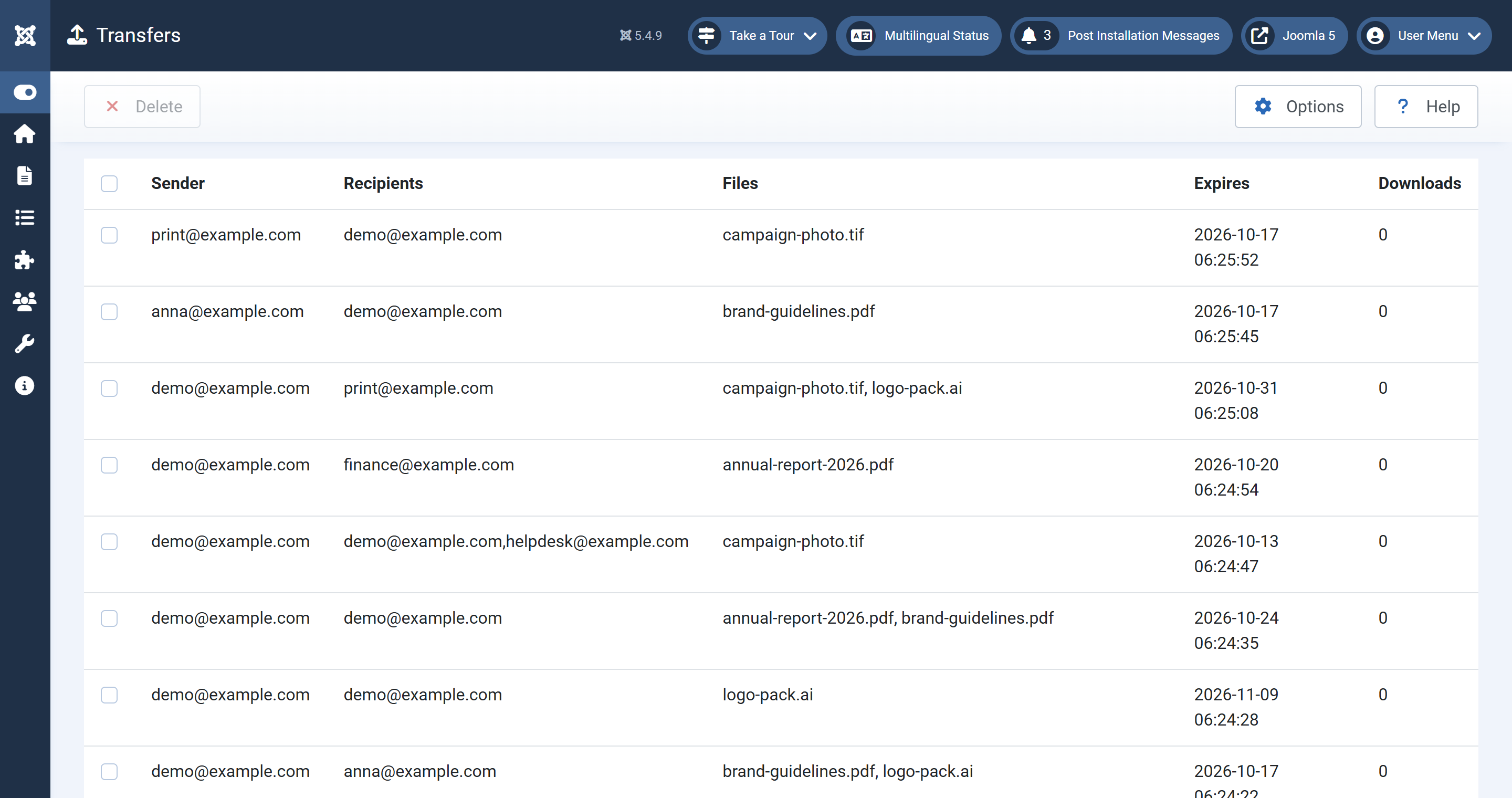Click the Joomla version 5.4.9 label
The height and width of the screenshot is (798, 1512).
[641, 36]
